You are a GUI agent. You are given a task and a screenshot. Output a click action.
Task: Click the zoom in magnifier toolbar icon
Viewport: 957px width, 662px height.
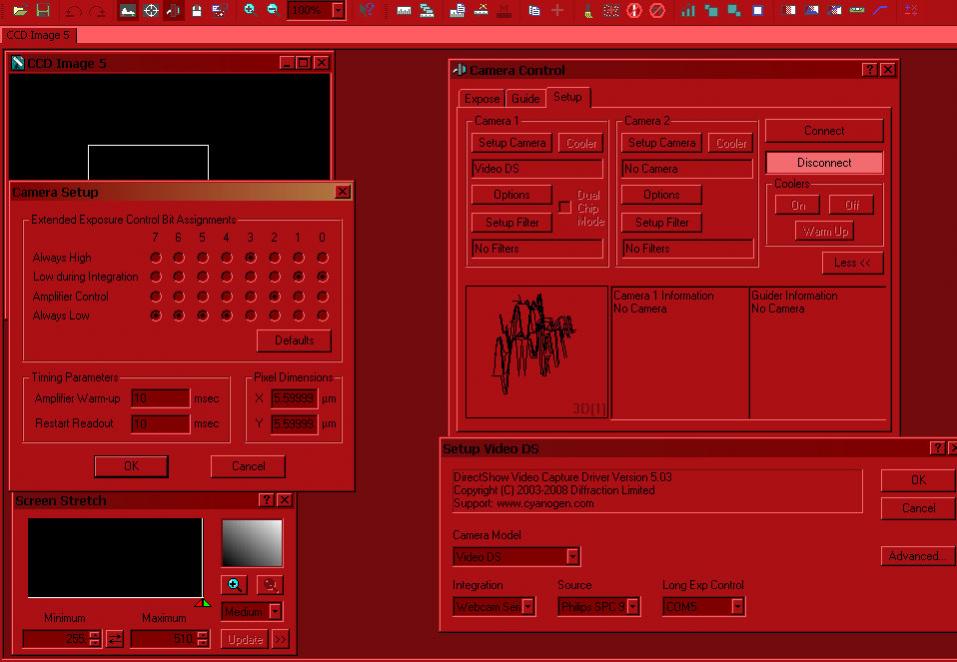tap(249, 10)
